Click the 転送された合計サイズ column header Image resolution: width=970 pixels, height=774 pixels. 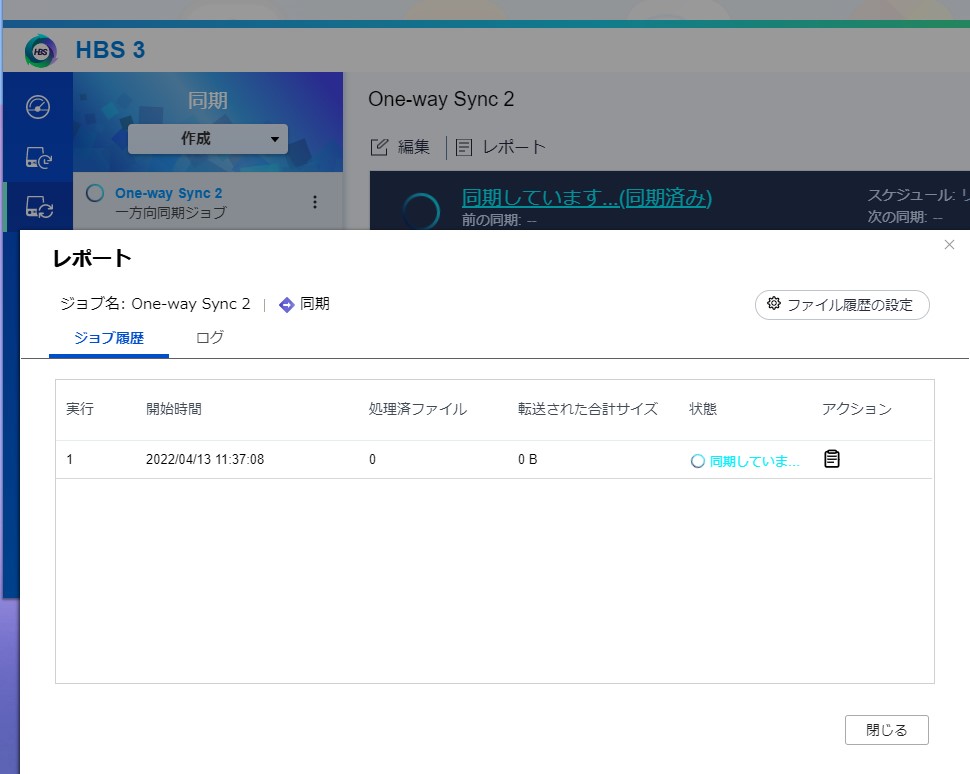point(587,409)
